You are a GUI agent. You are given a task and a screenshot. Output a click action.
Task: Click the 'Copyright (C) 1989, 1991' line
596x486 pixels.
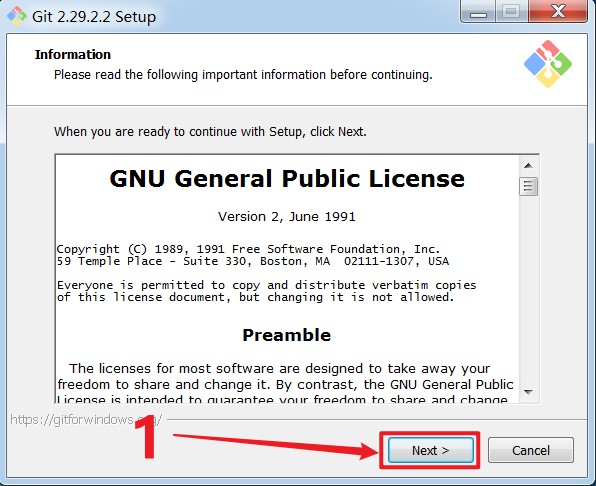pyautogui.click(x=248, y=249)
